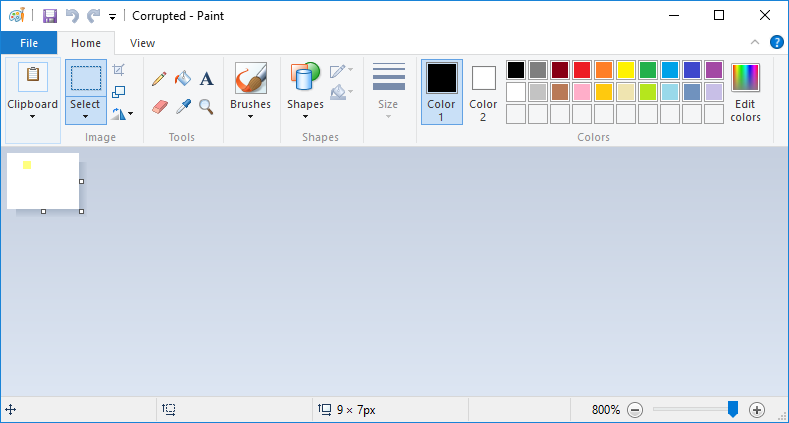Switch to the View tab
Viewport: 789px width, 423px height.
pyautogui.click(x=142, y=43)
